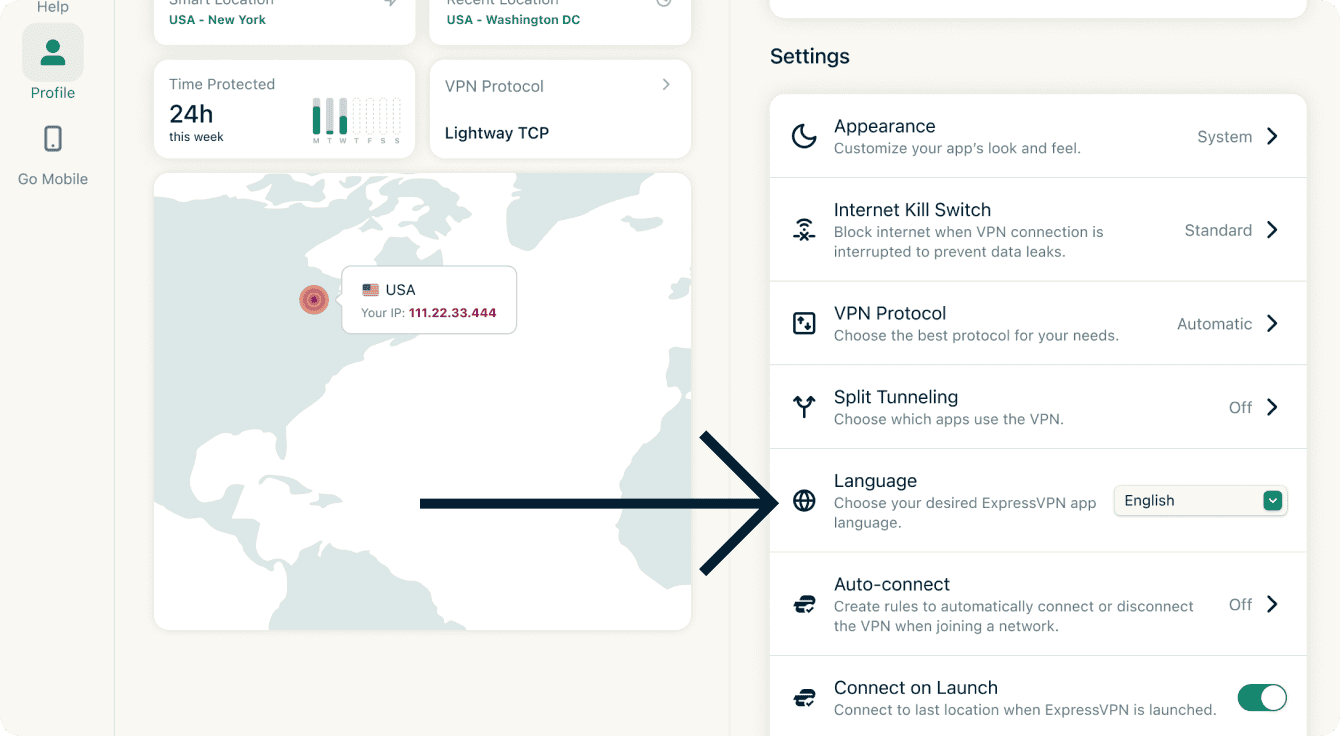The height and width of the screenshot is (736, 1340).
Task: Click the "Standard" kill switch value
Action: (1218, 230)
